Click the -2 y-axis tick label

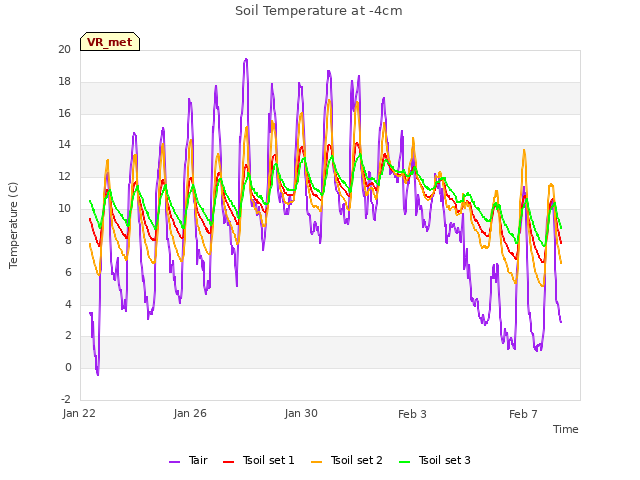coord(66,399)
